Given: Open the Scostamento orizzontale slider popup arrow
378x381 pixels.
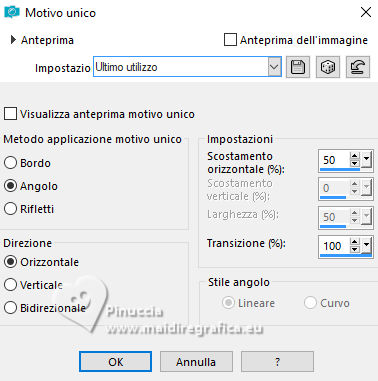Looking at the screenshot, I should (366, 159).
